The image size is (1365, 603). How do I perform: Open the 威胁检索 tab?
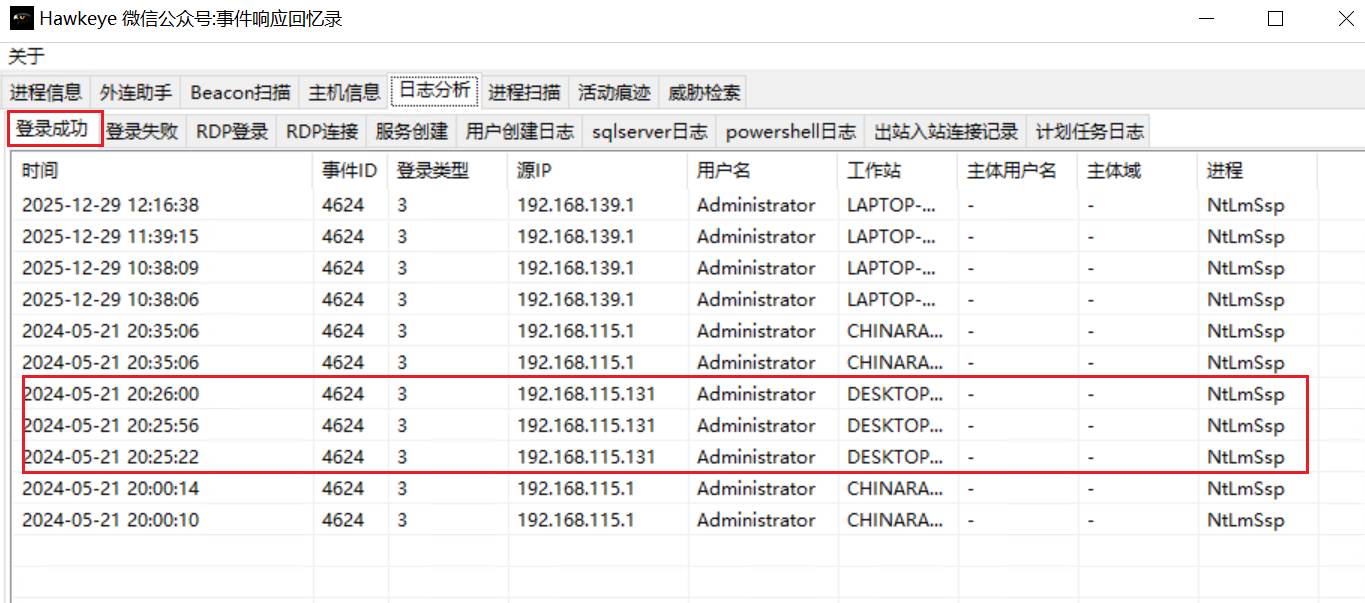pos(704,93)
